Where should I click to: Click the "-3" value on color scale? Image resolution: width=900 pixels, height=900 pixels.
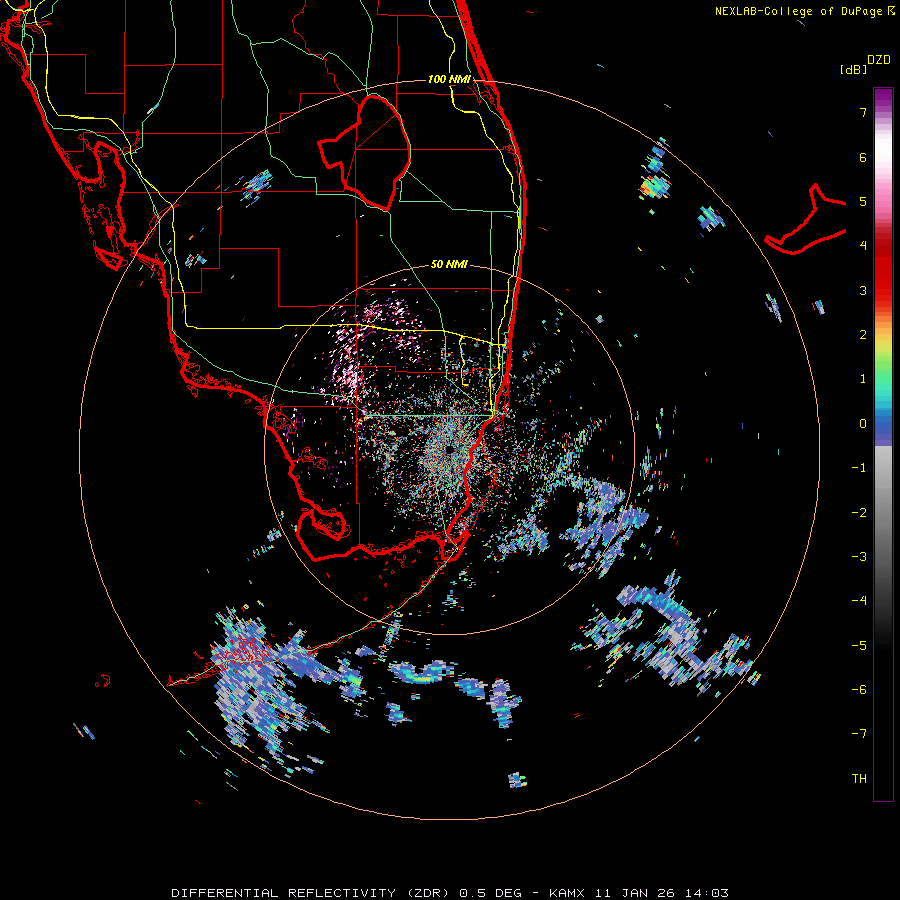click(x=859, y=557)
